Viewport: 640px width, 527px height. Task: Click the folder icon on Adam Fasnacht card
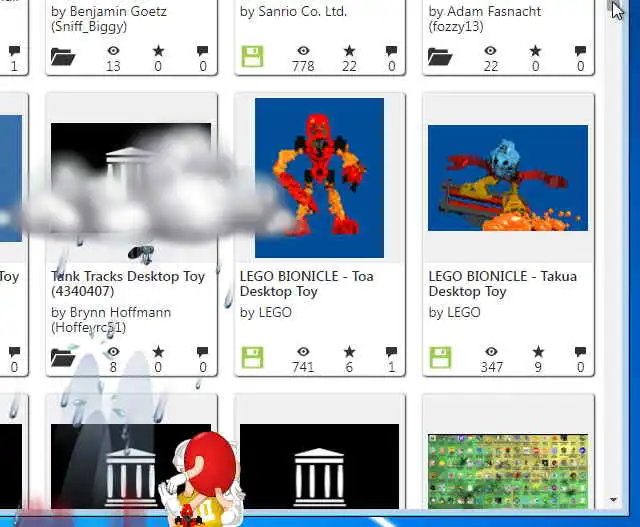click(x=440, y=57)
